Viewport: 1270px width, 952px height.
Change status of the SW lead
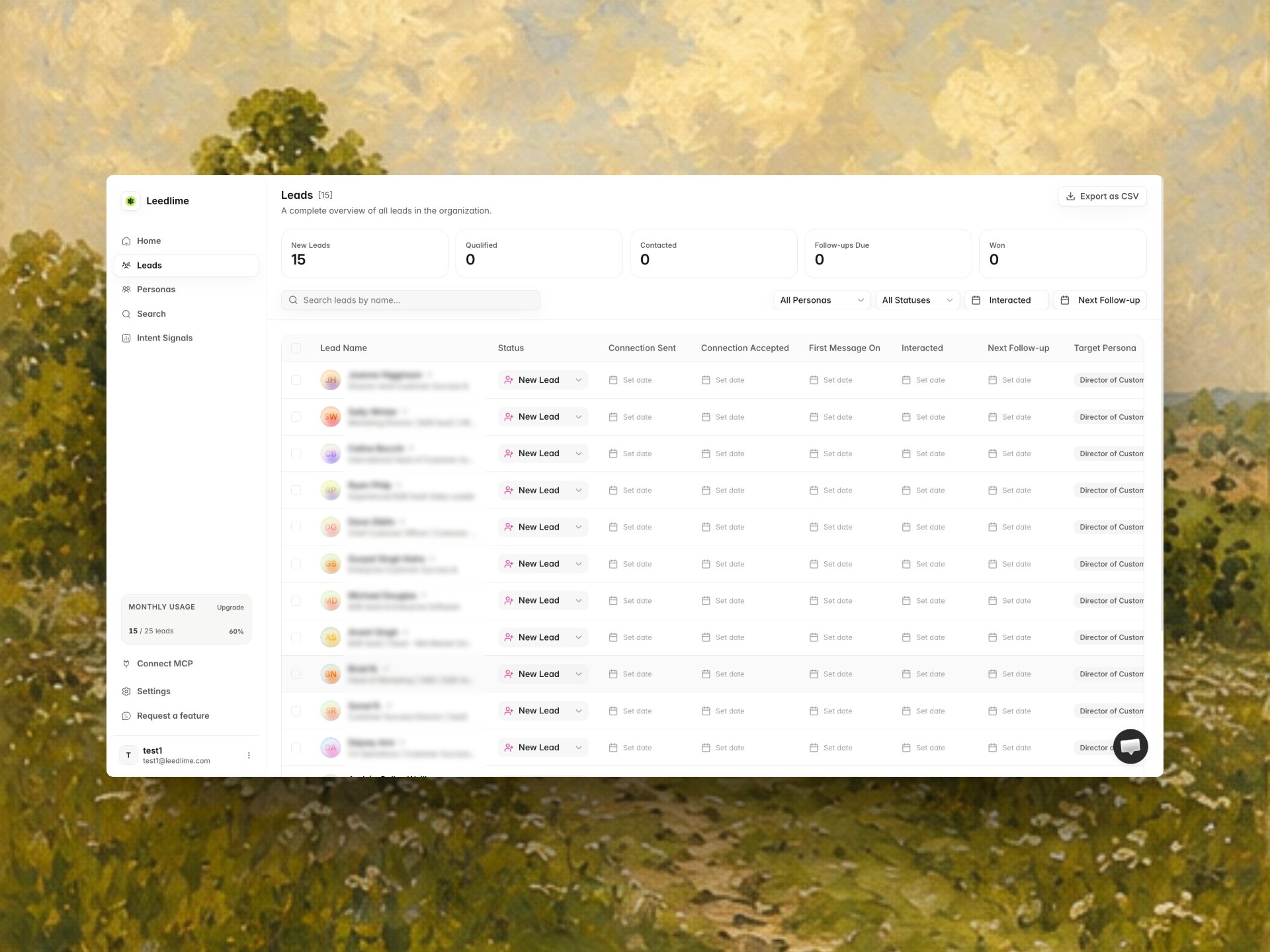tap(543, 416)
